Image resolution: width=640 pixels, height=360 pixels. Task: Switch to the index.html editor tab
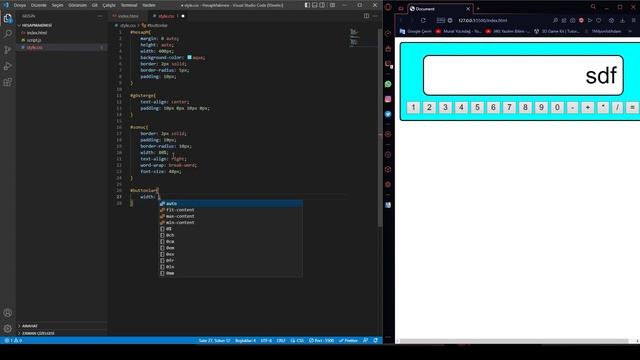click(x=127, y=16)
